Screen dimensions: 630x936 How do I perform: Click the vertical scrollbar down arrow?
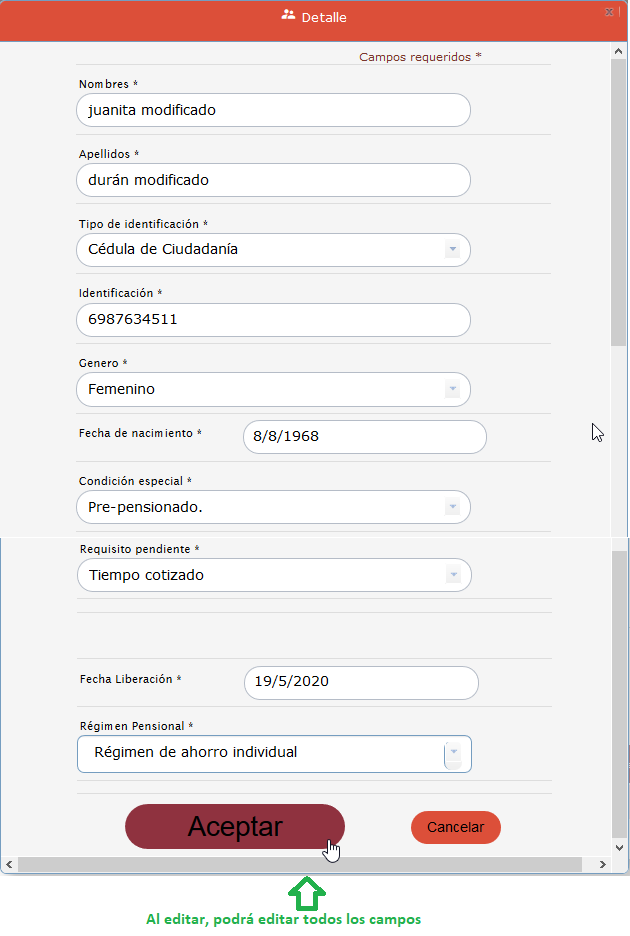coord(619,847)
